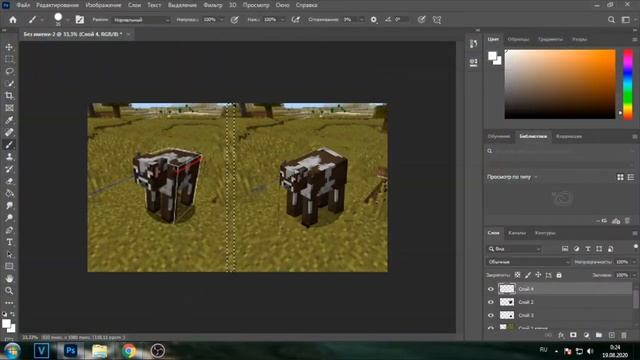The image size is (640, 360).
Task: Select the Paint Bucket tool
Action: pyautogui.click(x=9, y=193)
